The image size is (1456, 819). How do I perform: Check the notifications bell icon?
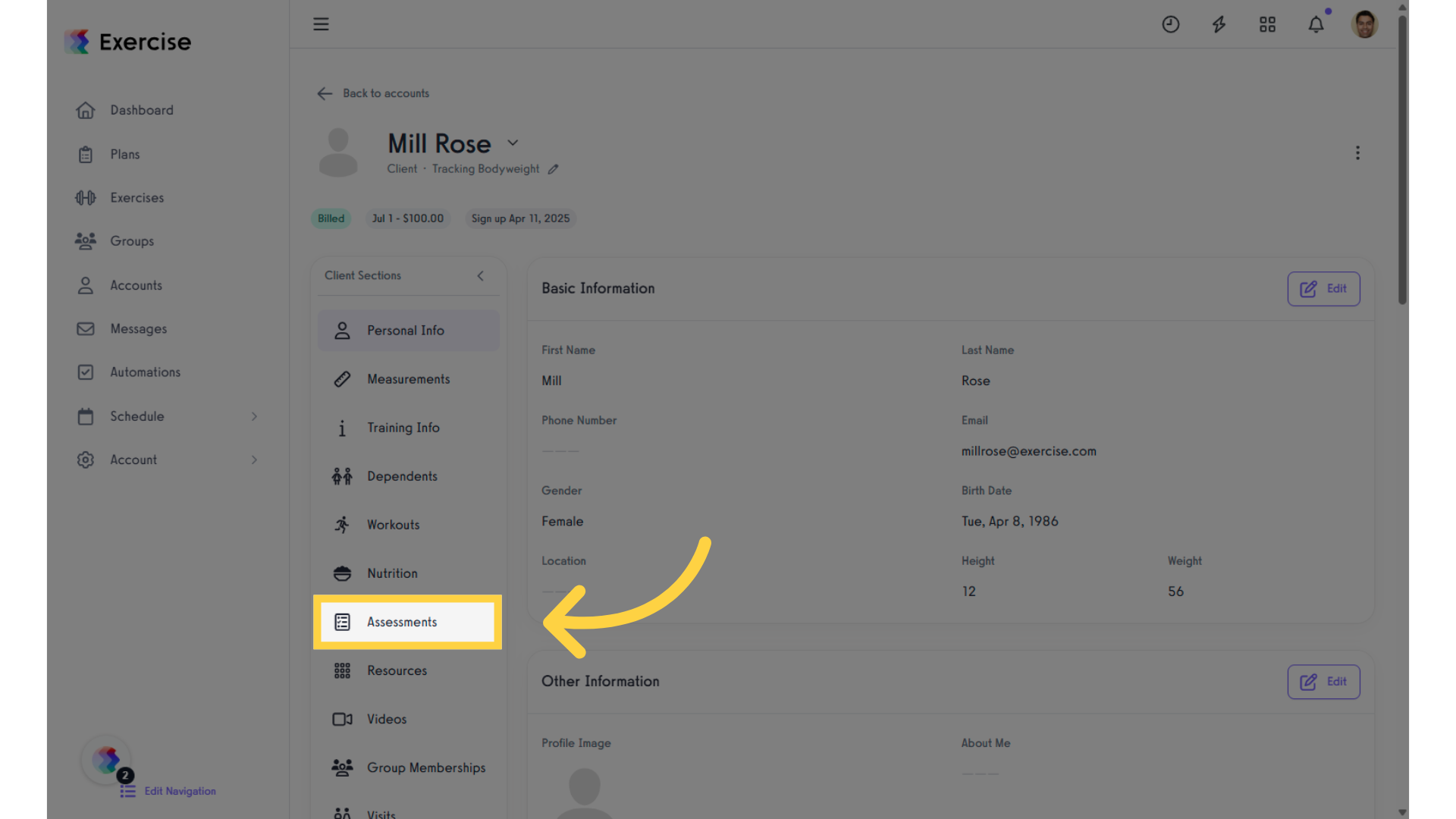(x=1316, y=24)
